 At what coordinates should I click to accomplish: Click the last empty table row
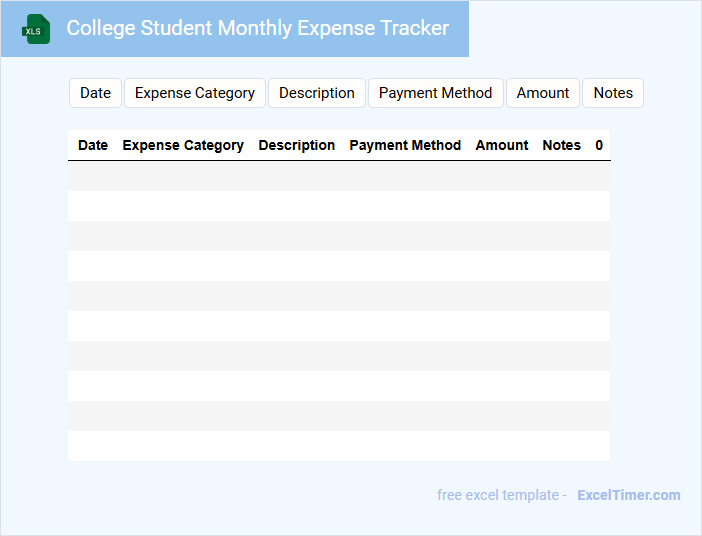click(339, 446)
